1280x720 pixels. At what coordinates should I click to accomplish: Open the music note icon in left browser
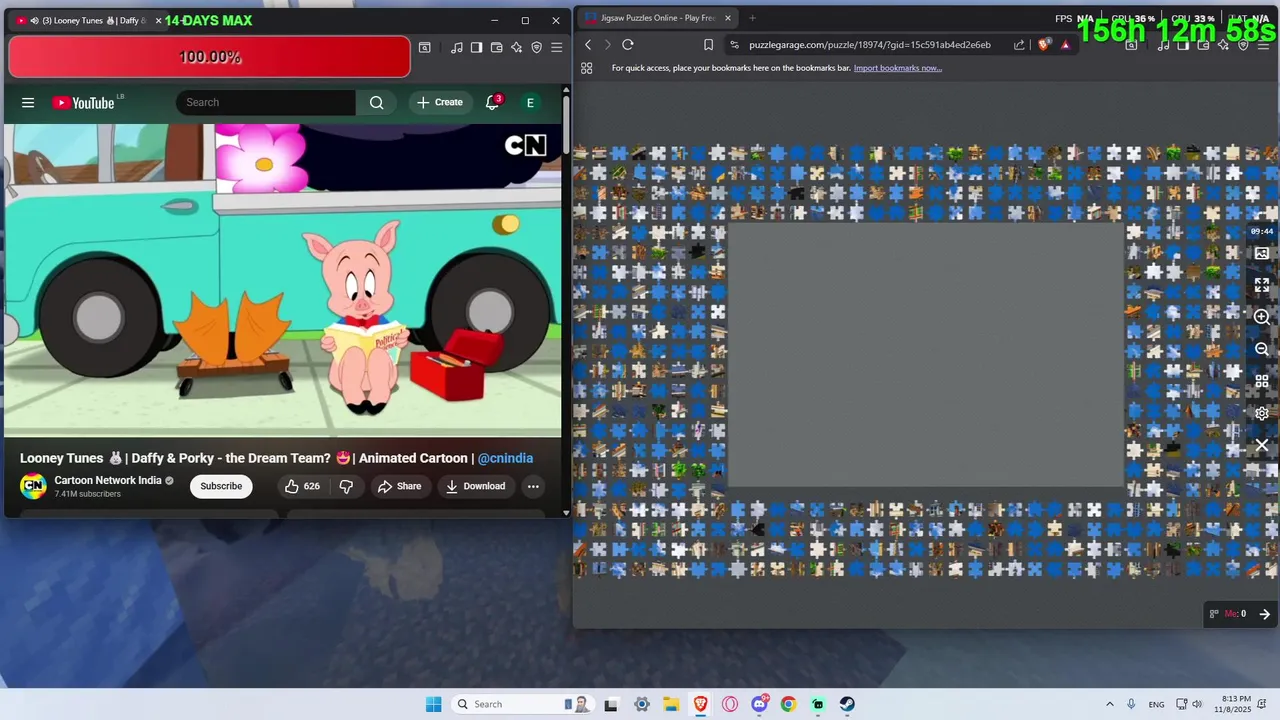pos(457,47)
